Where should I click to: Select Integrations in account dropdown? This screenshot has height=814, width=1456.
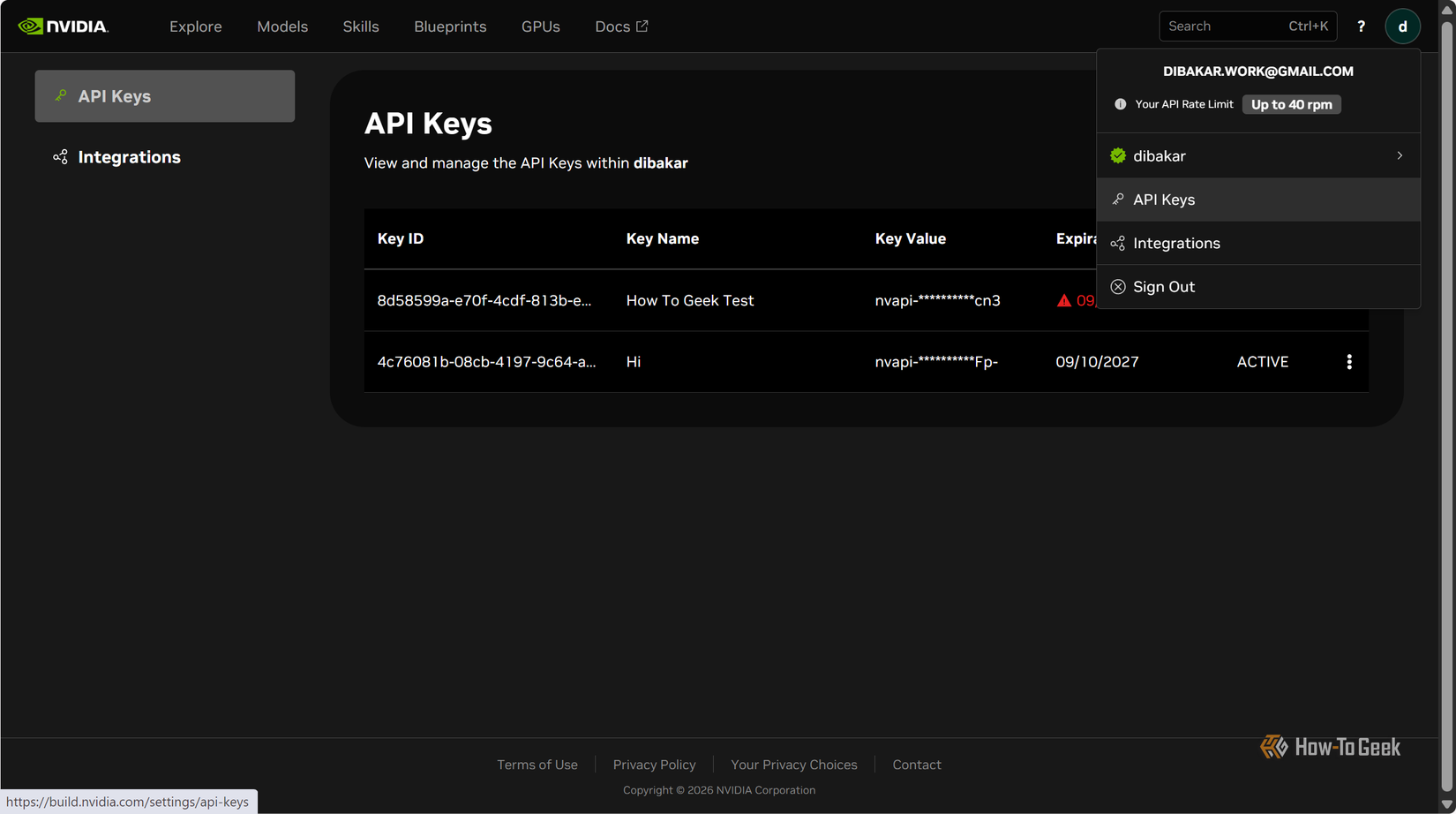[x=1258, y=243]
